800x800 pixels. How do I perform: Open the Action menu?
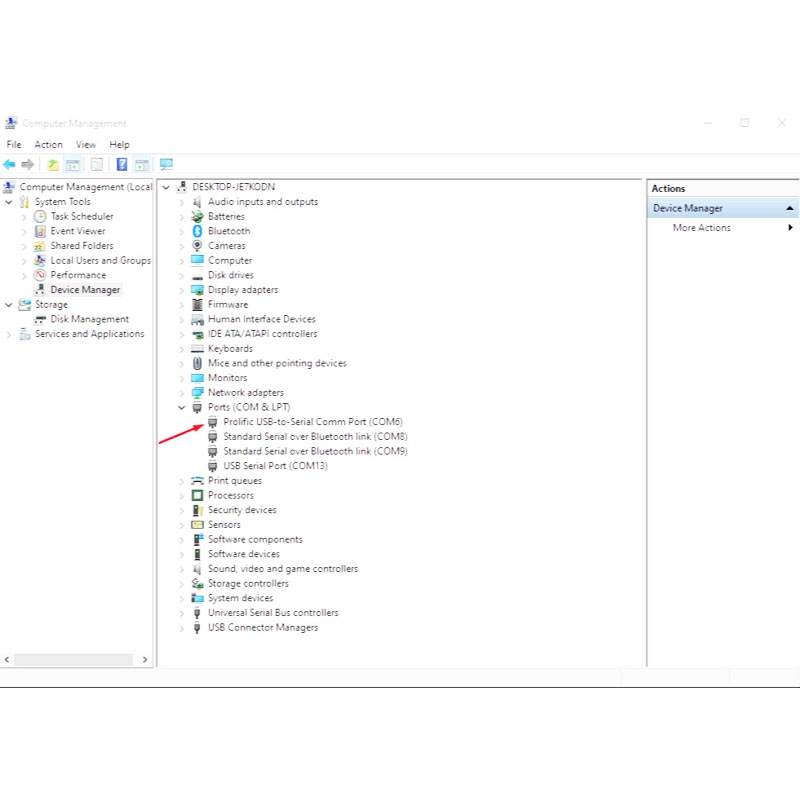coord(48,145)
